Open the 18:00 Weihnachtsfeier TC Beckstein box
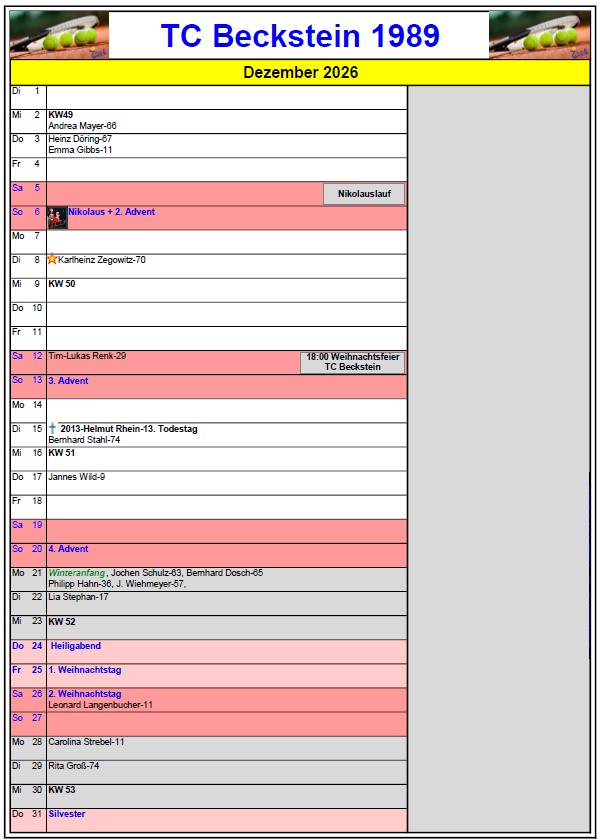Screen dimensions: 600x840 pyautogui.click(x=352, y=362)
